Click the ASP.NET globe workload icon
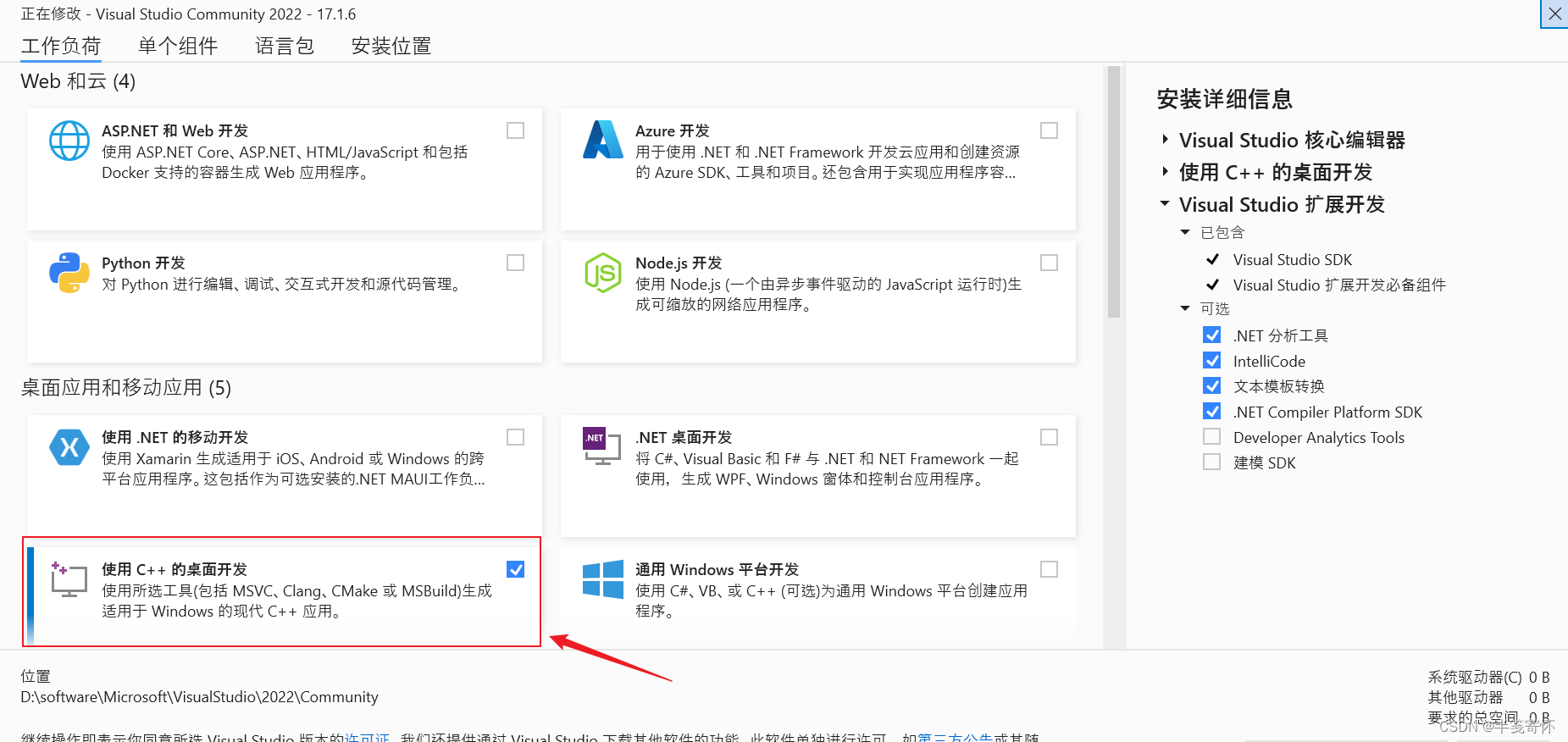The height and width of the screenshot is (742, 1568). [x=69, y=141]
